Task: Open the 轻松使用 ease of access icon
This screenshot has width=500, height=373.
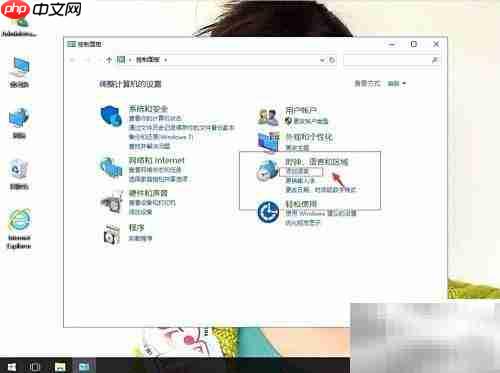Action: click(x=268, y=212)
